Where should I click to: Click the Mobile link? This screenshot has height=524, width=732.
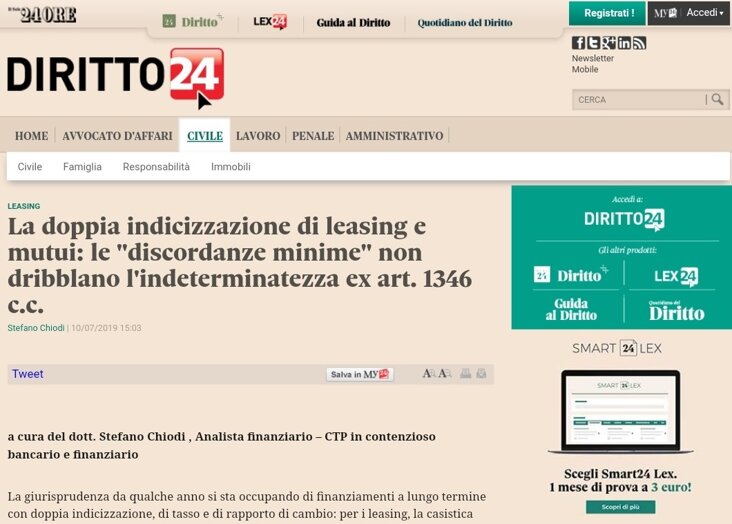pyautogui.click(x=585, y=69)
